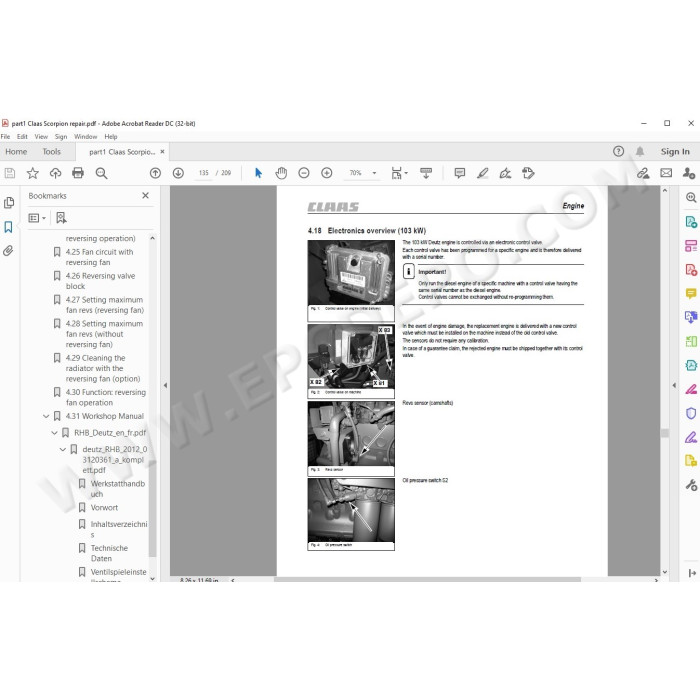
Task: Open the fit page options icon
Action: pos(399,173)
